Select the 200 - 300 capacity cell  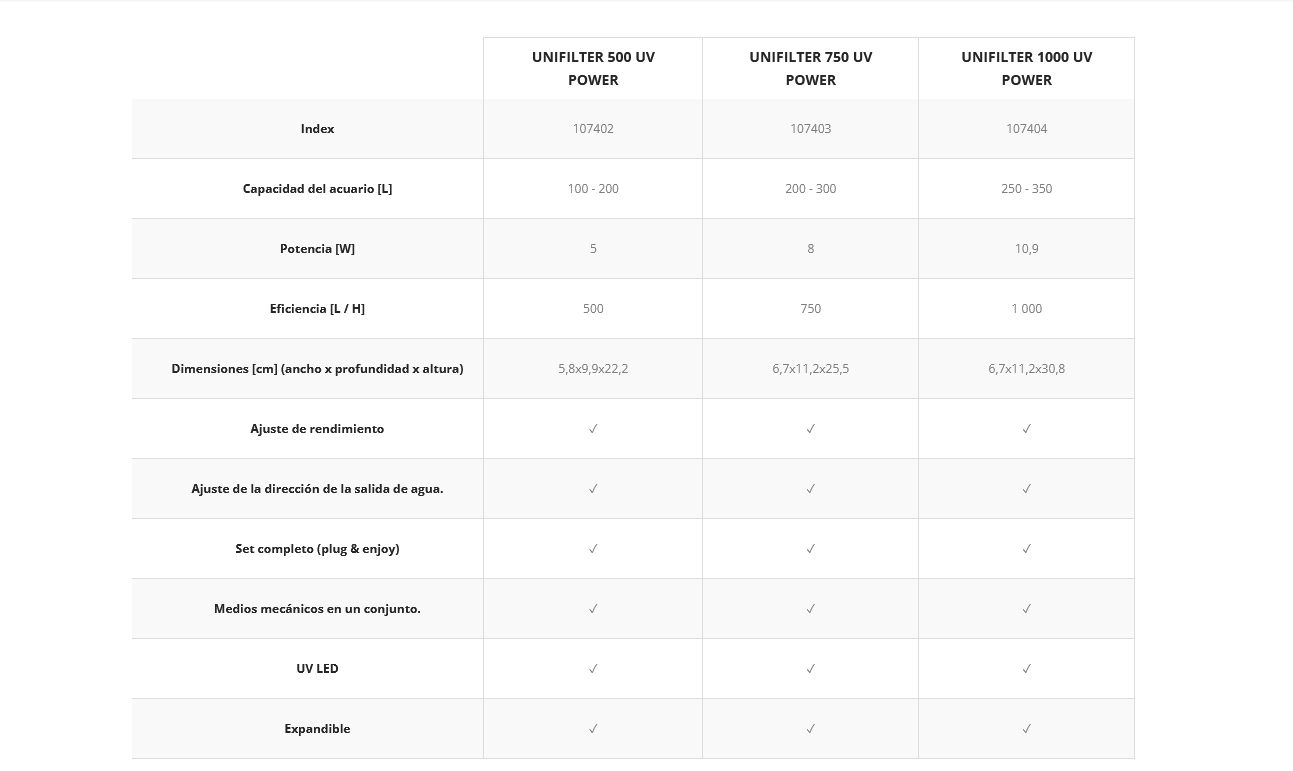pyautogui.click(x=810, y=189)
